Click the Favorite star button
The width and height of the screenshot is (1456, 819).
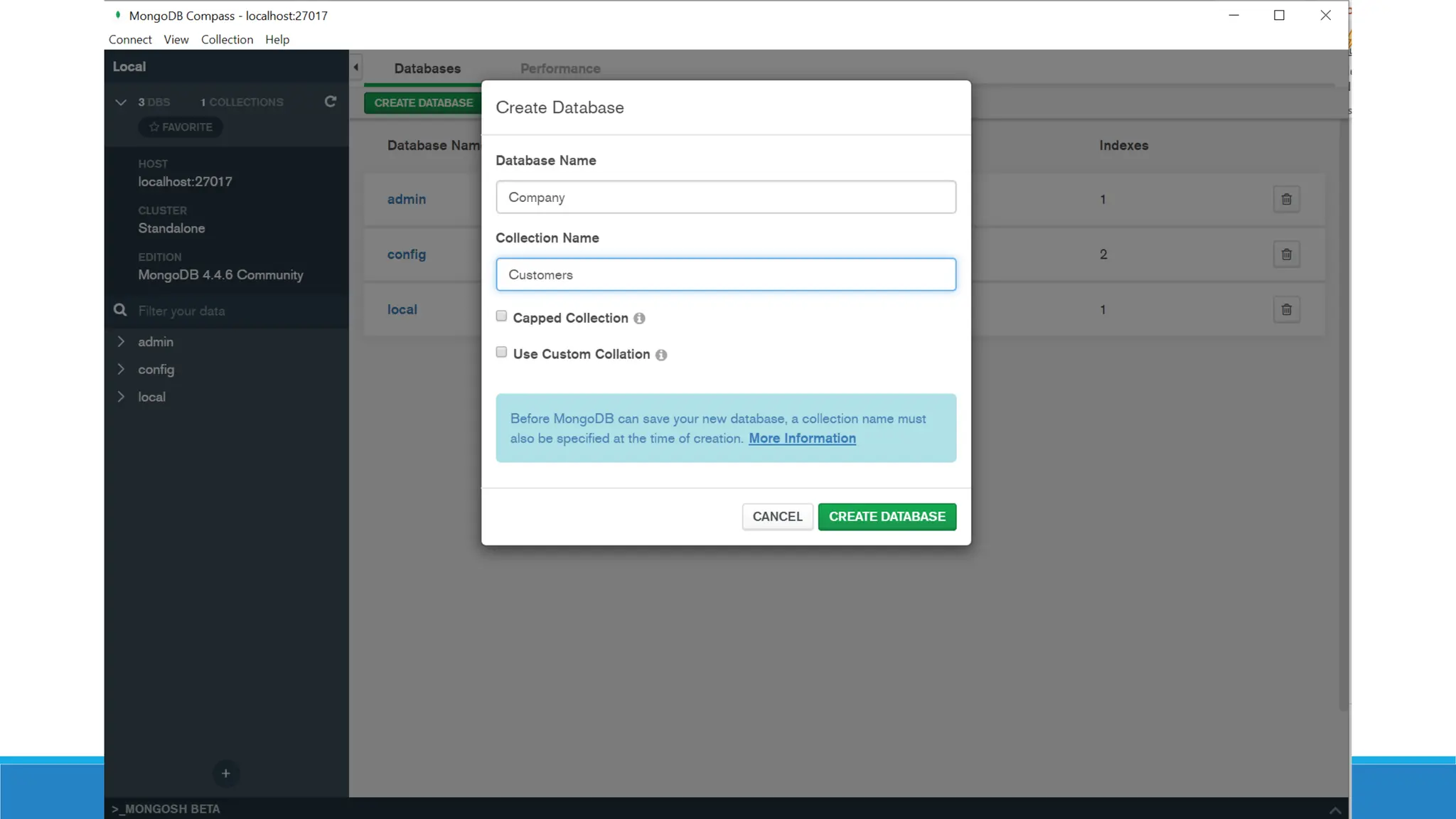(x=181, y=127)
